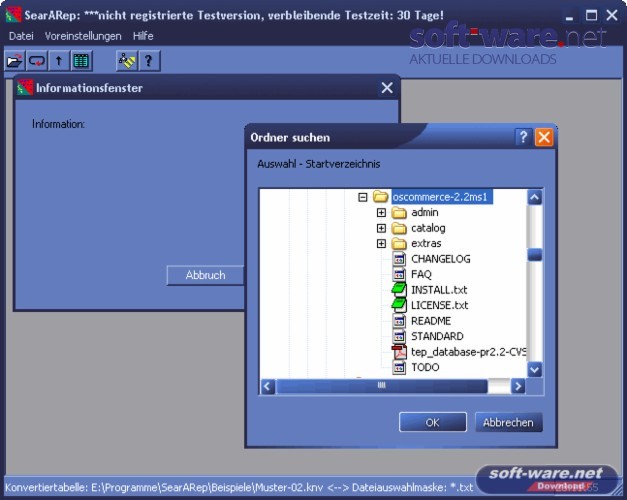Select the README file label
The height and width of the screenshot is (500, 627).
tap(431, 321)
